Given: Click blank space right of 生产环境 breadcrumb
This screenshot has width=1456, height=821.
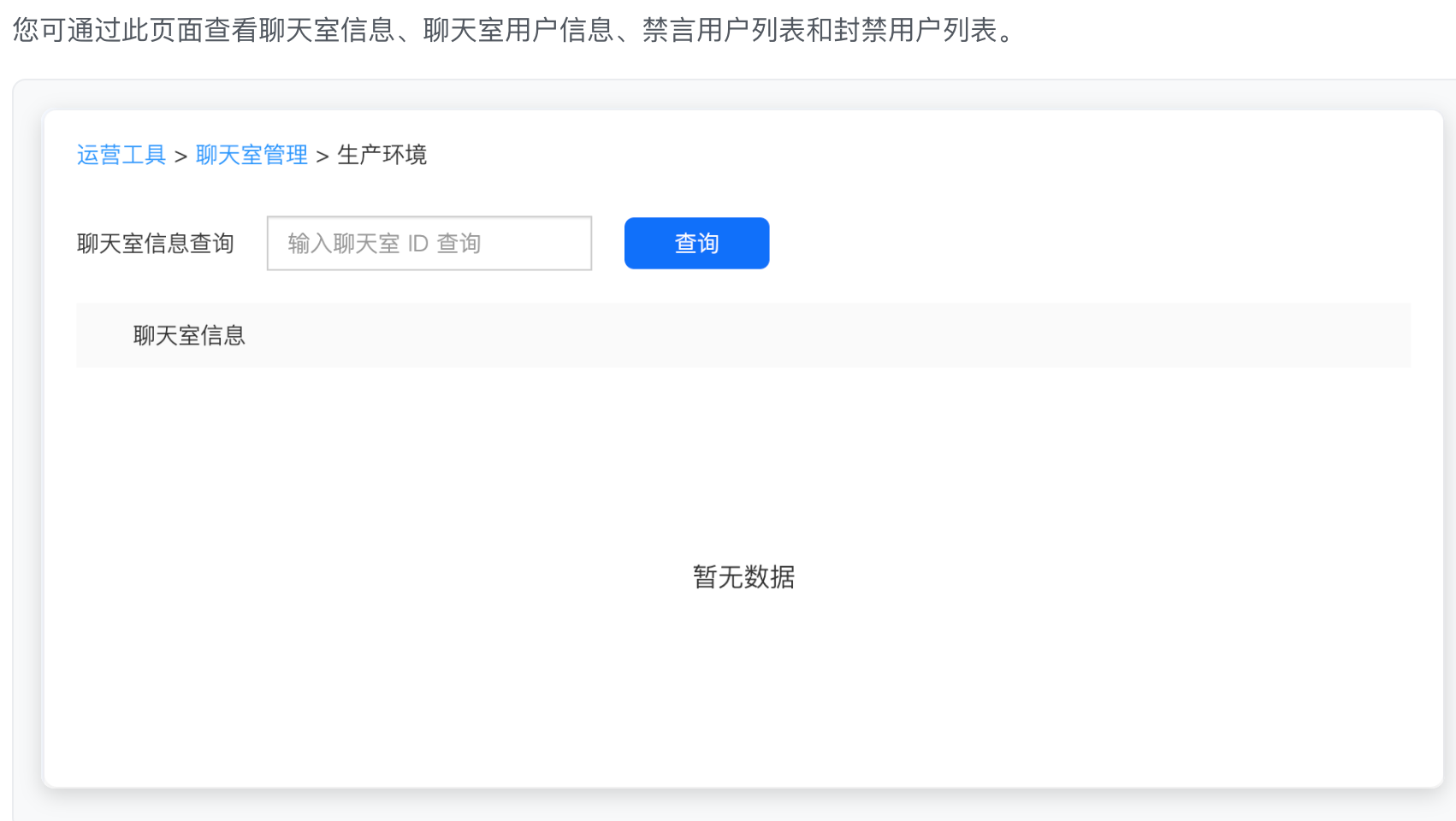Looking at the screenshot, I should click(x=855, y=155).
